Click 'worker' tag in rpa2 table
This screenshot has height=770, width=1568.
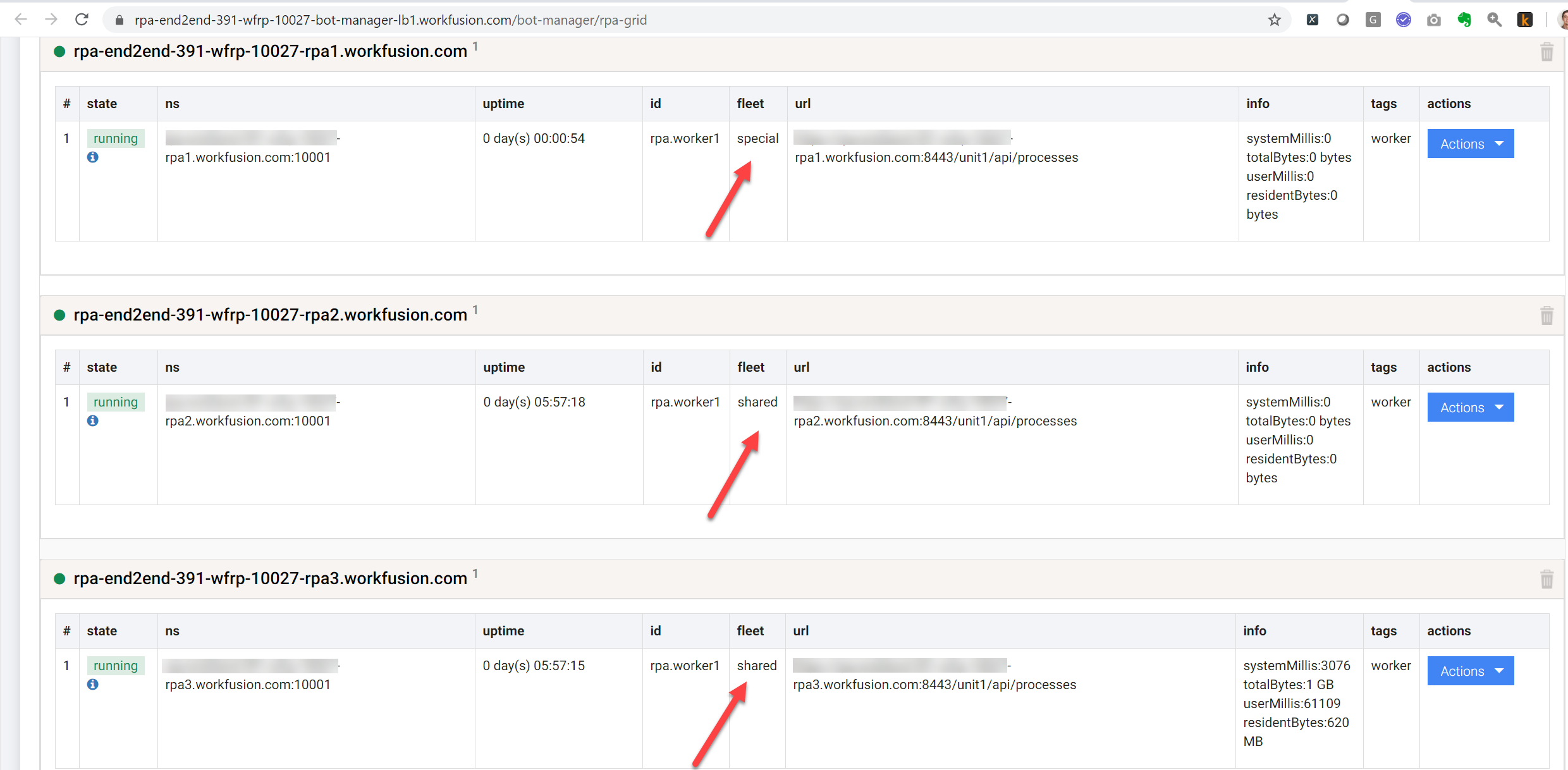coord(1391,402)
